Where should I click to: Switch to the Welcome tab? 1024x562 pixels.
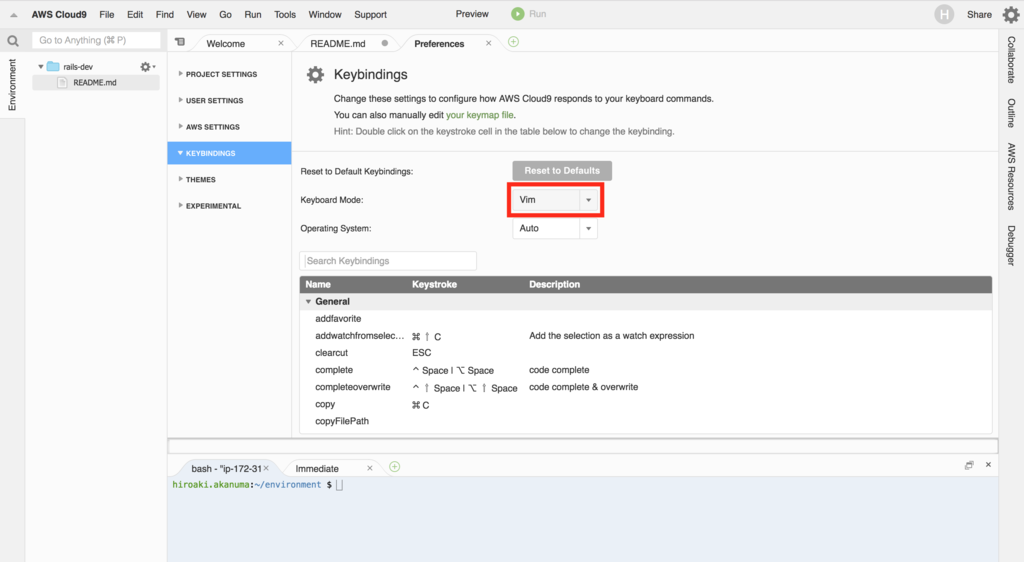click(x=226, y=44)
